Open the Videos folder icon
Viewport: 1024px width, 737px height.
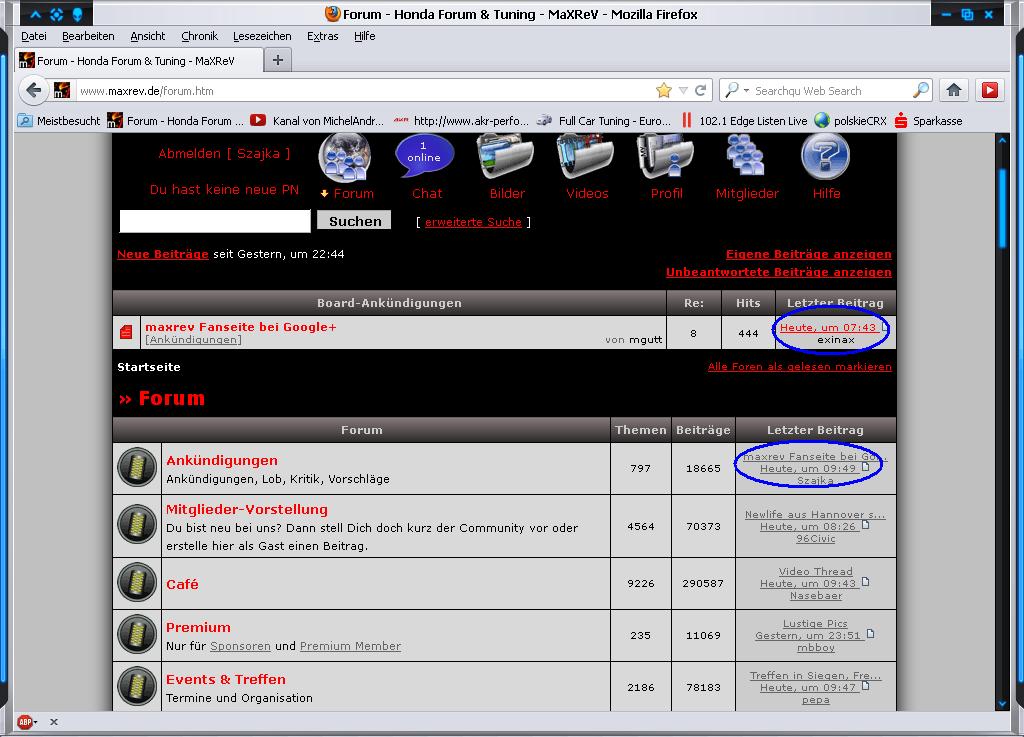click(586, 157)
